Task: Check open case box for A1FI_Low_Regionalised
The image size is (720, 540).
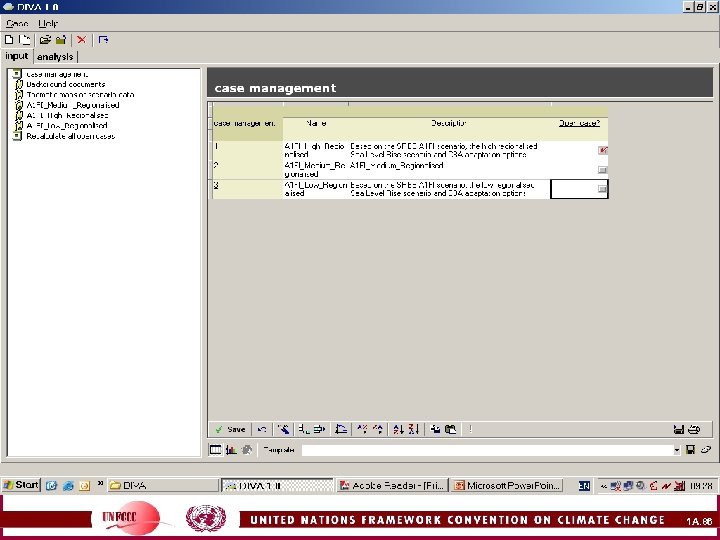Action: point(602,189)
